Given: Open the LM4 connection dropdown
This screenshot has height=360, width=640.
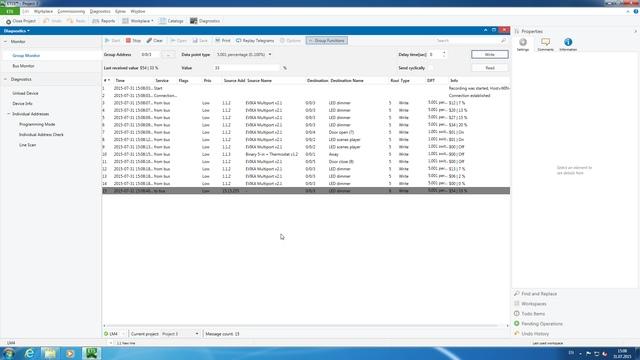Looking at the screenshot, I should click(x=123, y=334).
